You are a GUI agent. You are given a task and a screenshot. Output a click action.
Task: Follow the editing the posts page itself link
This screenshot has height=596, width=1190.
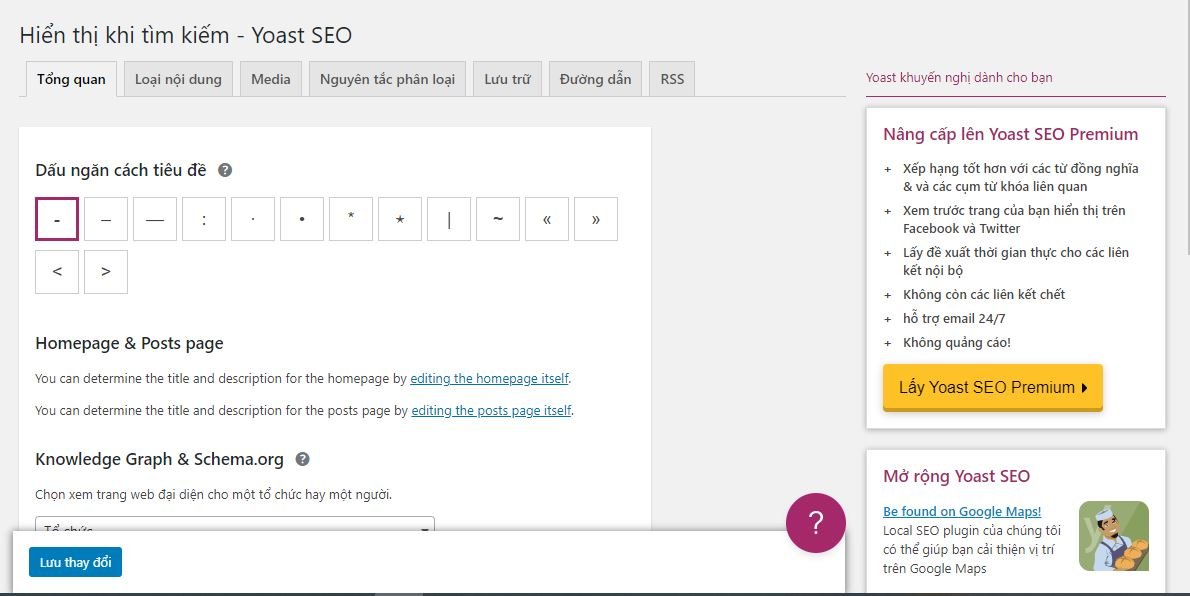pos(491,411)
